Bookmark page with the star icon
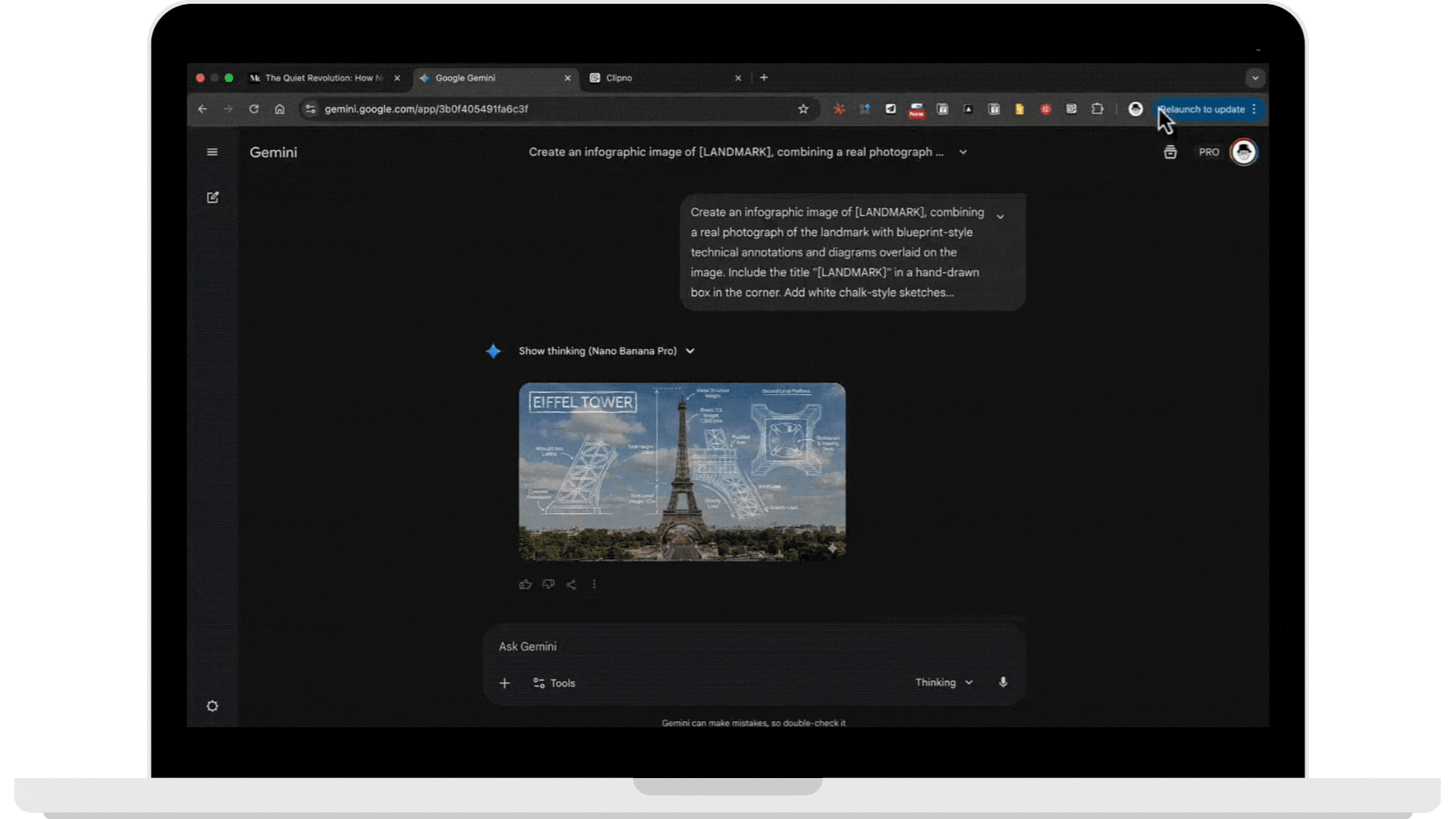The width and height of the screenshot is (1456, 819). coord(803,109)
